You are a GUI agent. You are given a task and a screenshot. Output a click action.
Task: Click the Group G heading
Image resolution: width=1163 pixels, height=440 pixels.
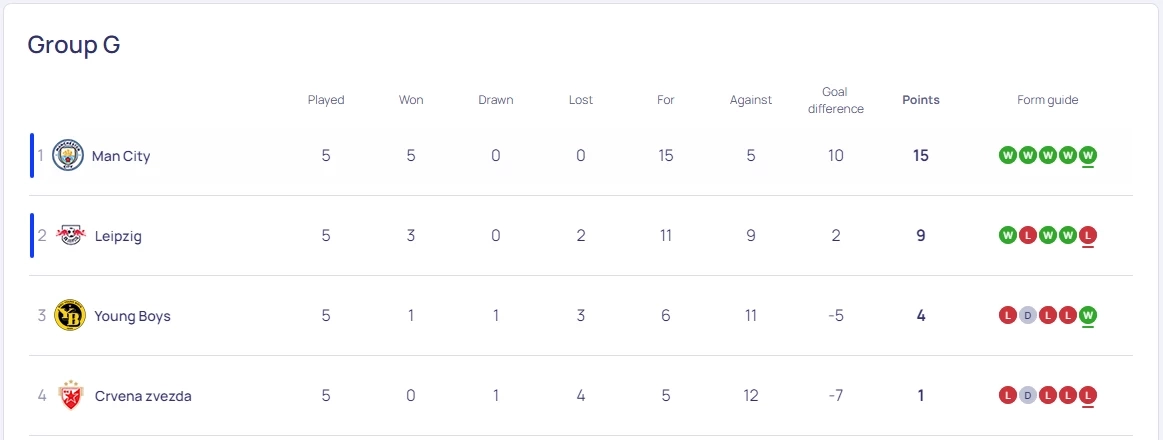pos(74,45)
